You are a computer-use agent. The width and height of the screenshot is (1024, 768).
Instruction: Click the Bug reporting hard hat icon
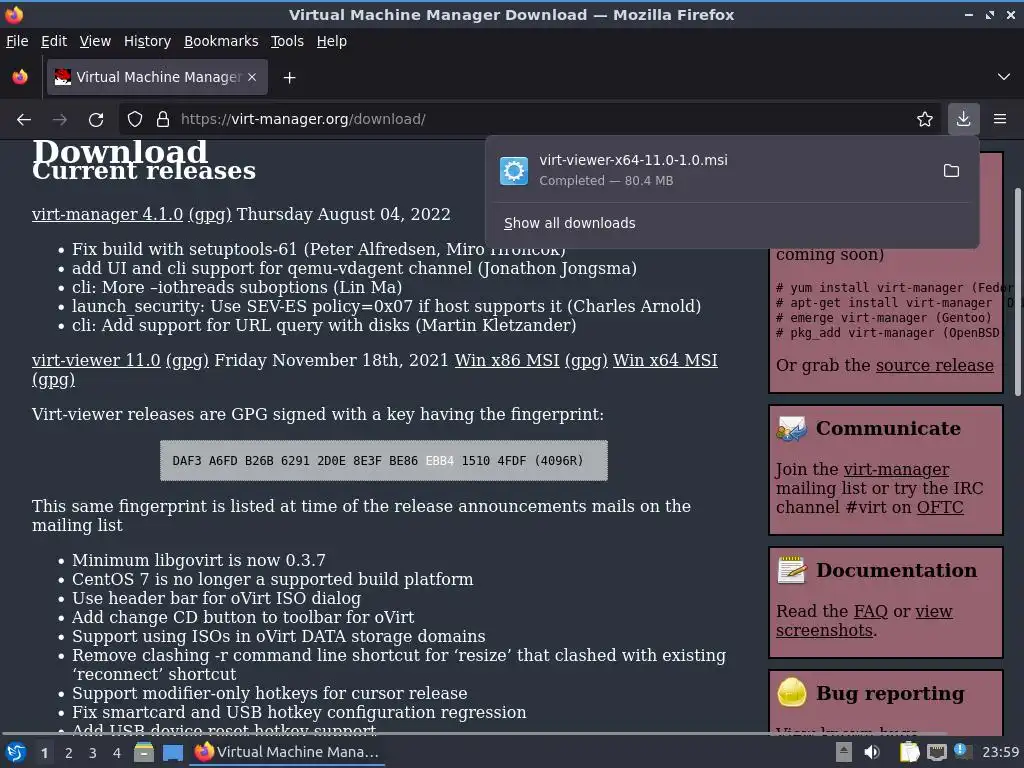[x=792, y=692]
